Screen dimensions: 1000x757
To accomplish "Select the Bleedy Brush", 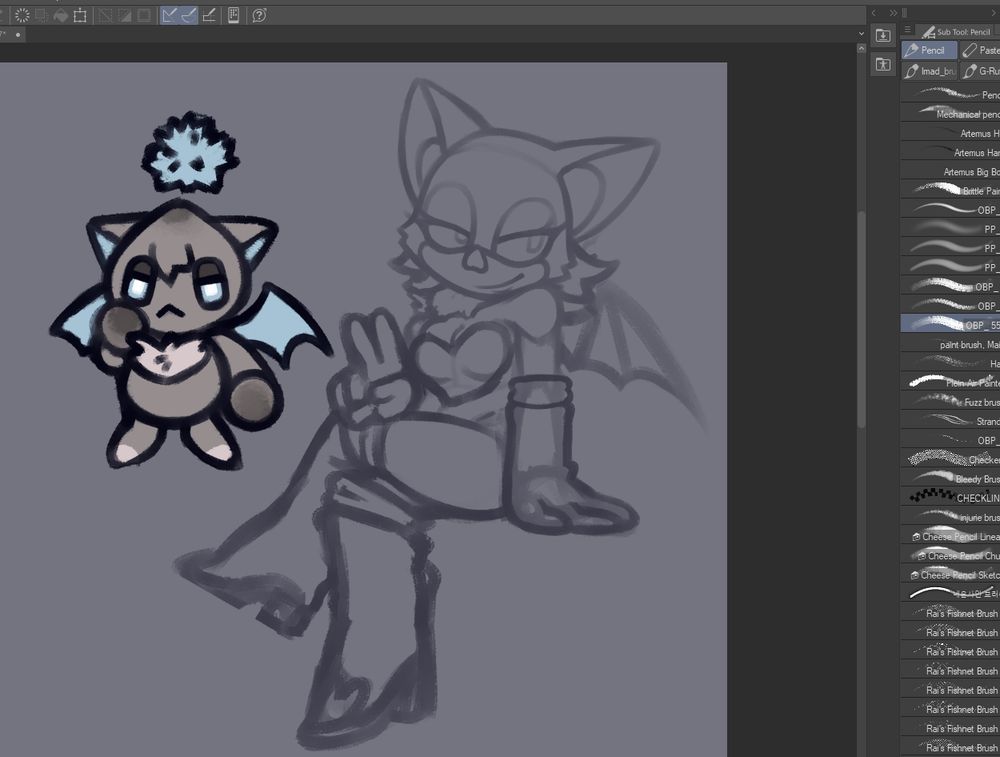I will [x=950, y=478].
